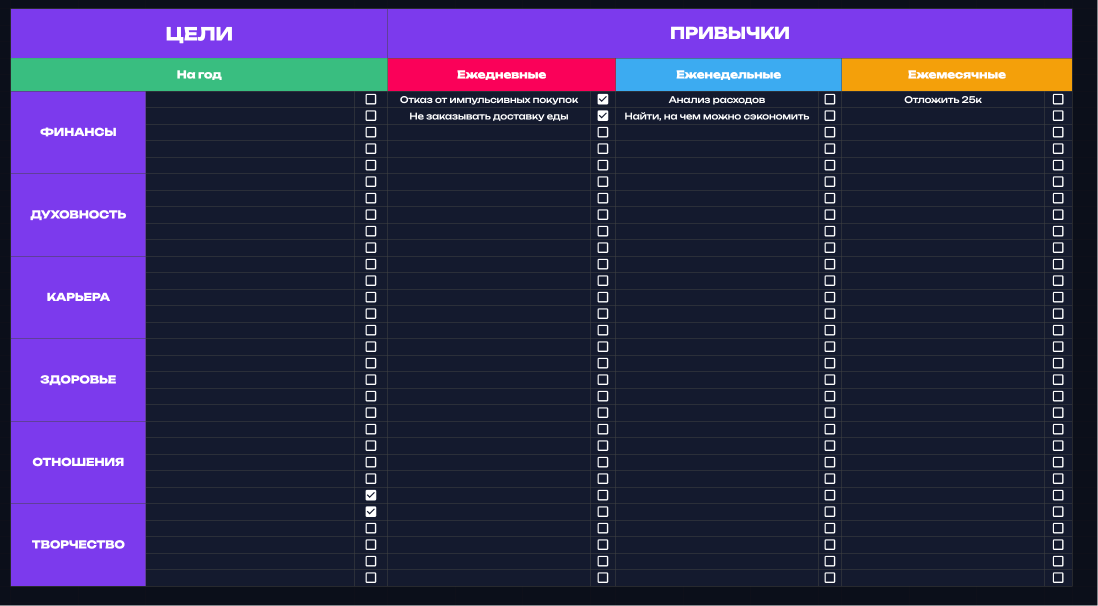Select the ПРИВЫЧКИ header cell
The image size is (1098, 606).
[x=729, y=34]
